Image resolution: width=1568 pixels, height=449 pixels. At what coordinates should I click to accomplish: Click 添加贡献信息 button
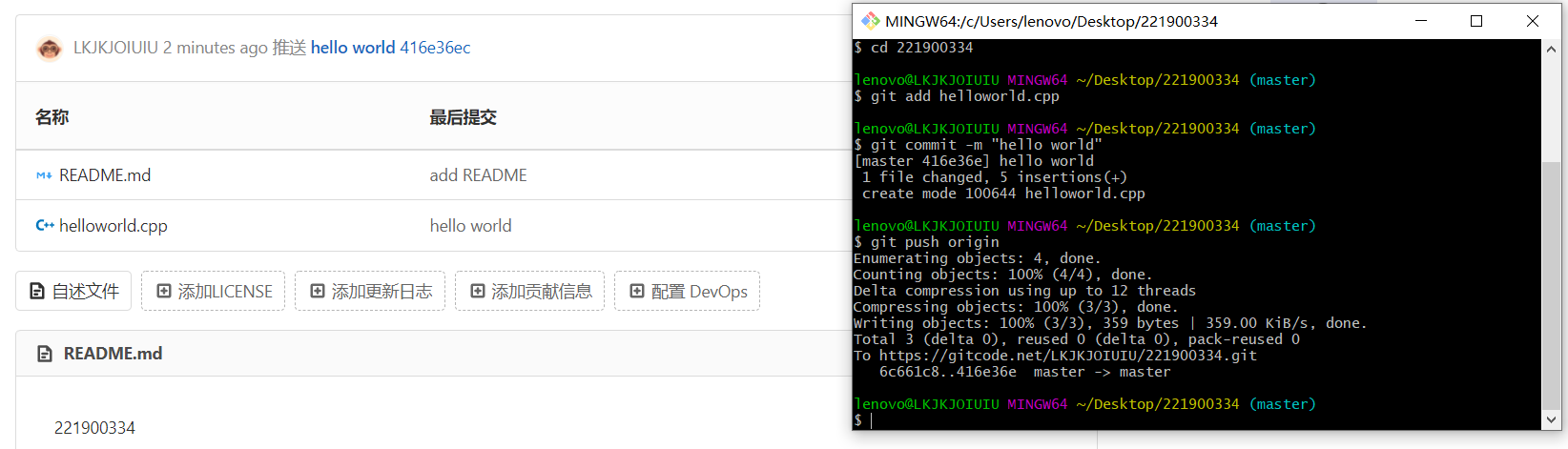coord(529,291)
